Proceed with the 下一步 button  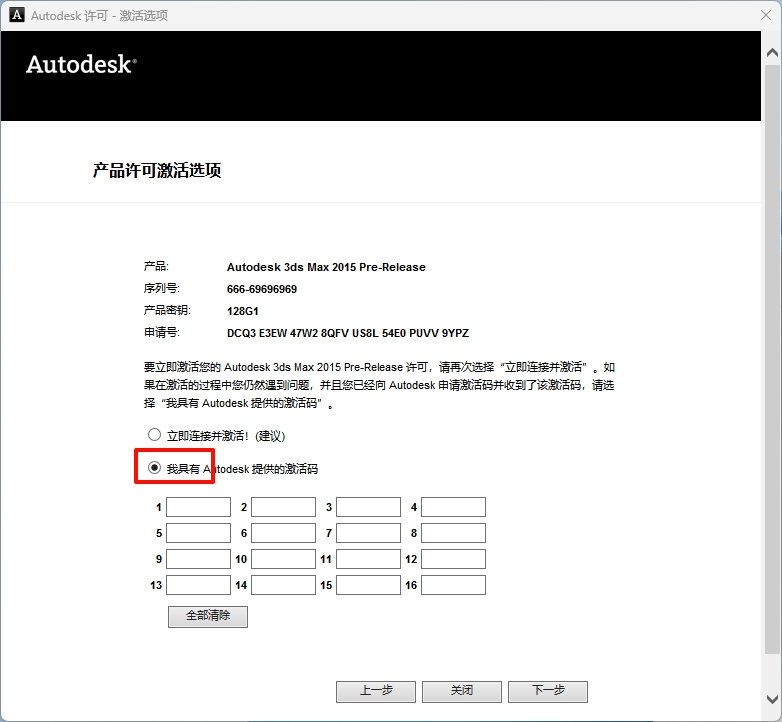pos(547,691)
